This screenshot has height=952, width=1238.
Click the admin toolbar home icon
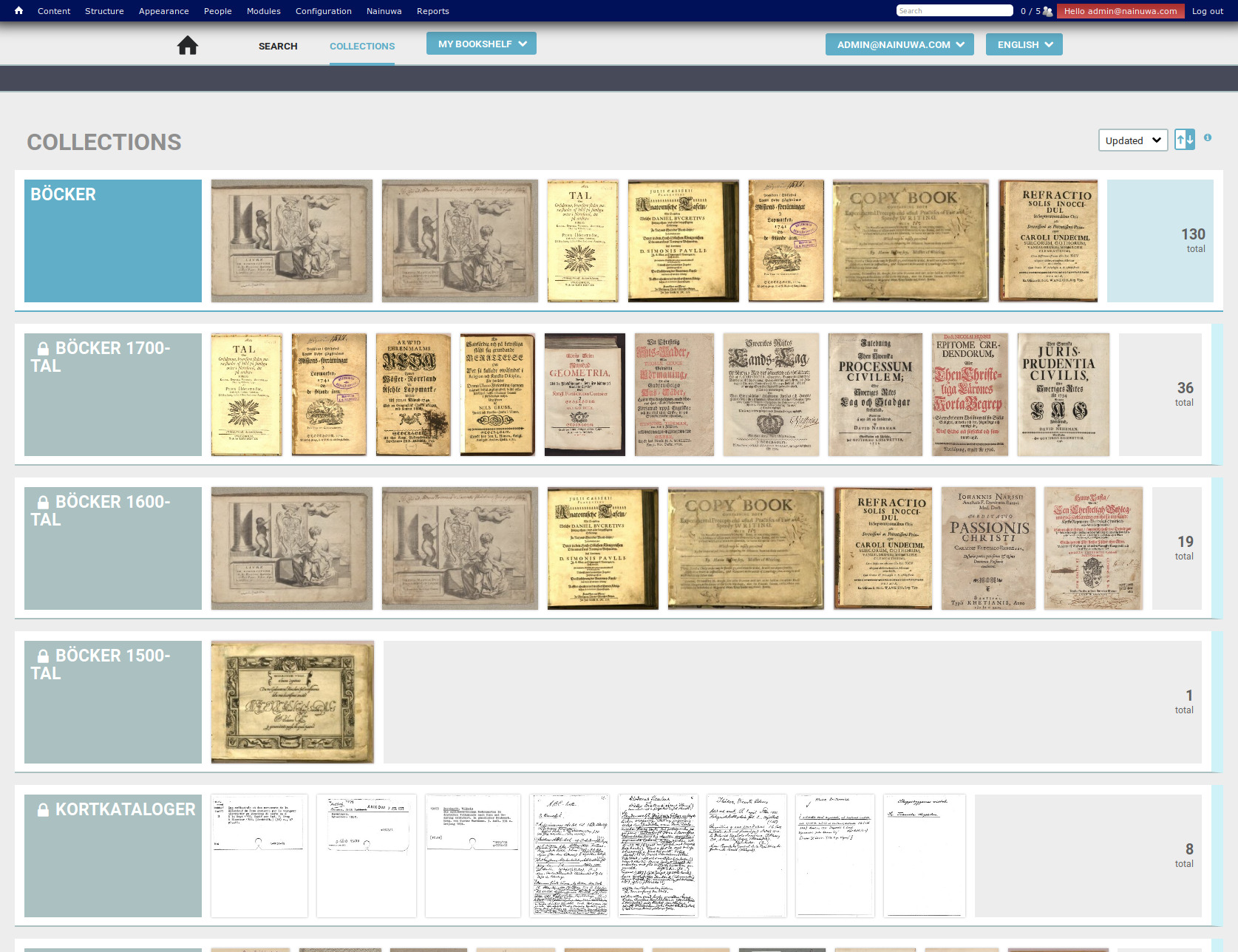pyautogui.click(x=18, y=10)
